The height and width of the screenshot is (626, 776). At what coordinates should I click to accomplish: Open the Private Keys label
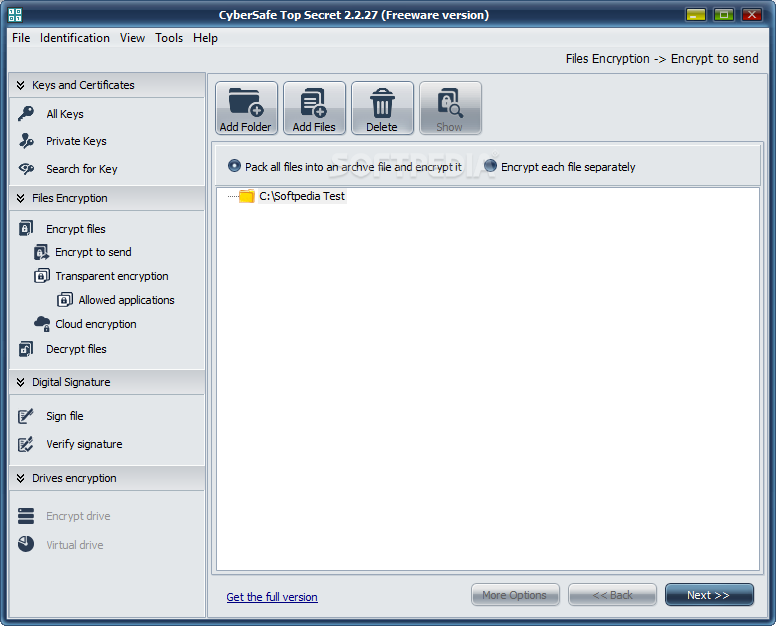tap(76, 142)
